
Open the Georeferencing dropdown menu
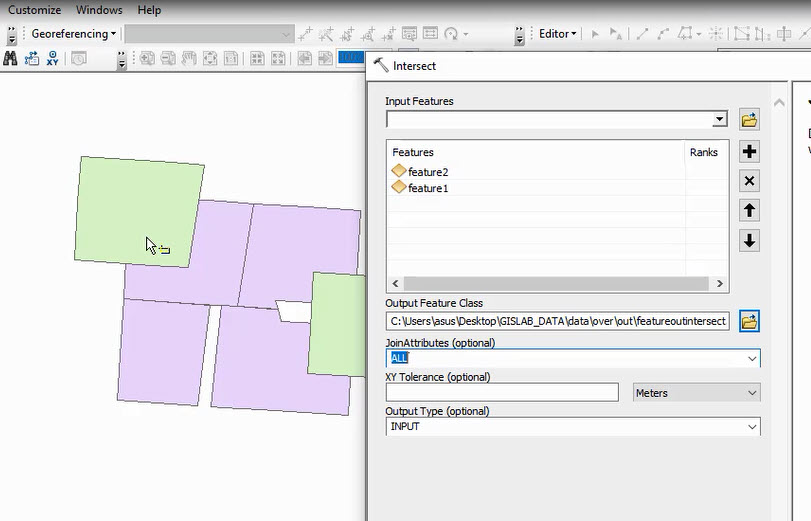pos(74,34)
